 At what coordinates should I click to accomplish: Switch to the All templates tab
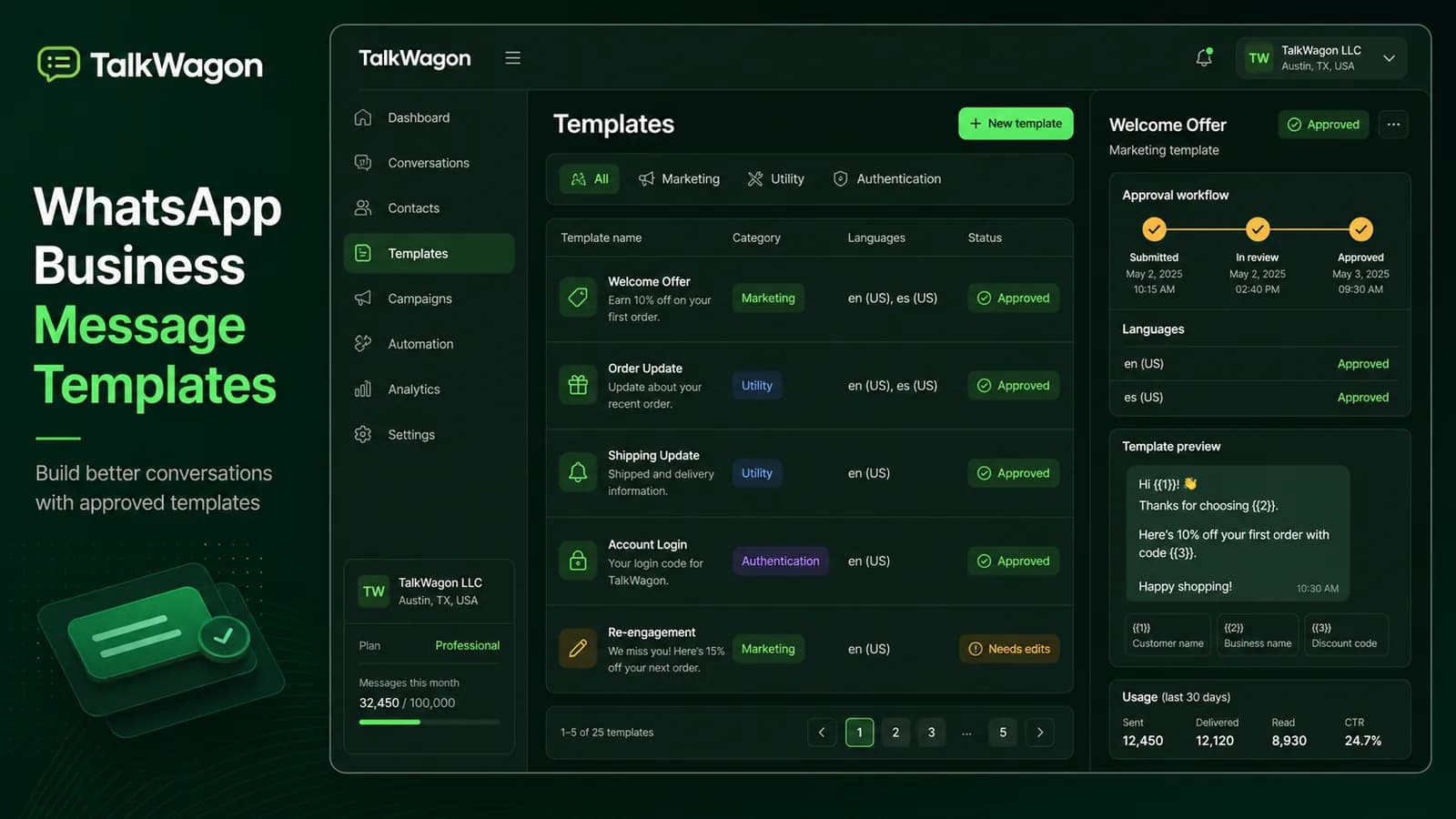click(x=590, y=179)
